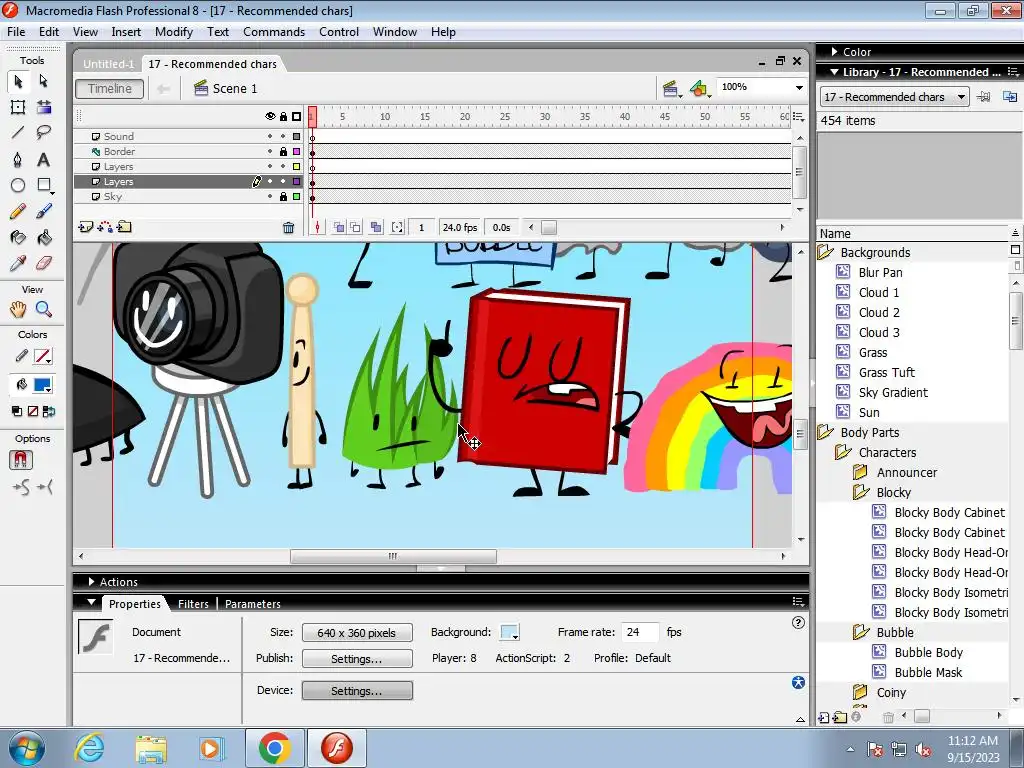This screenshot has height=768, width=1024.
Task: Select the Brush tool
Action: [x=44, y=211]
